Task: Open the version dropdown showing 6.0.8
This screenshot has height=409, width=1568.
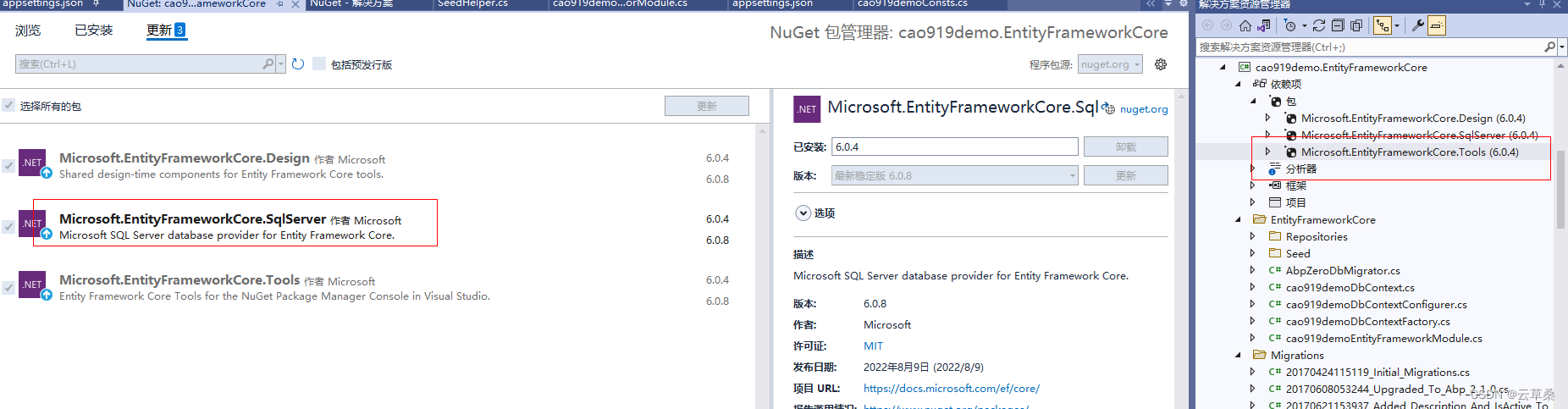Action: (955, 175)
